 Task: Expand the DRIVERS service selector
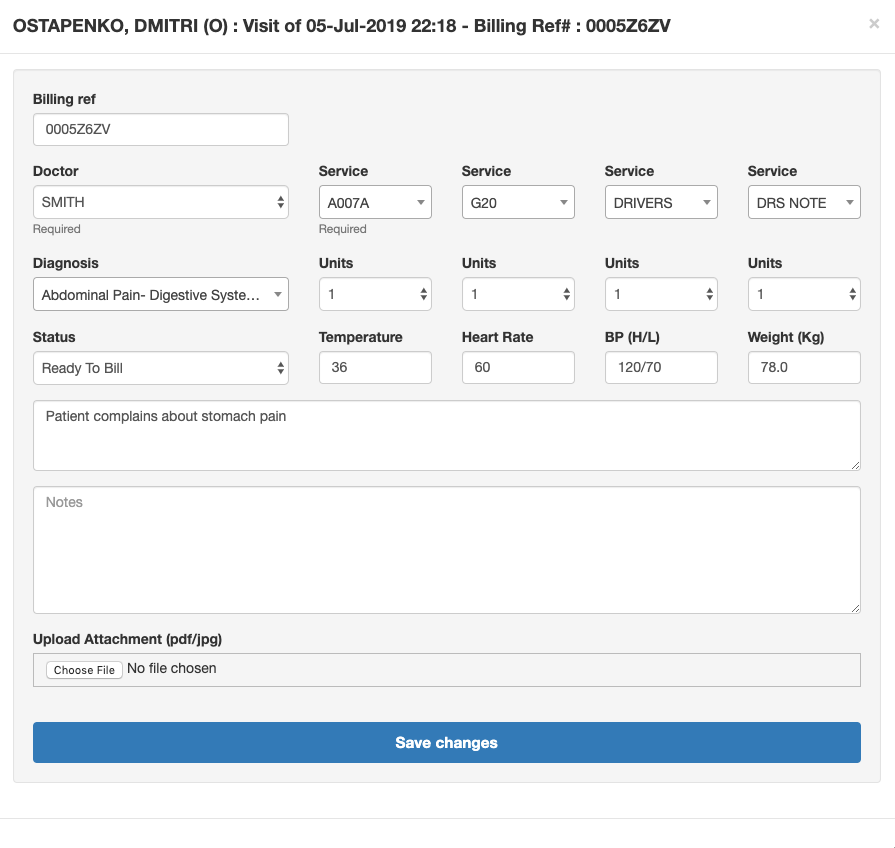point(661,202)
